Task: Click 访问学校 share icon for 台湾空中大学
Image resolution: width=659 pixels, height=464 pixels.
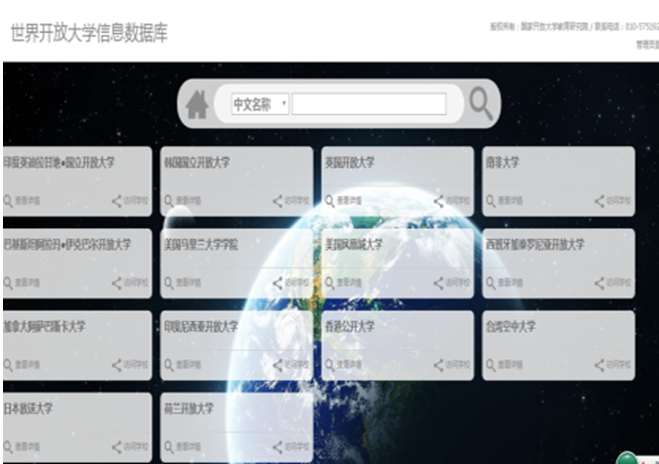Action: pos(598,365)
